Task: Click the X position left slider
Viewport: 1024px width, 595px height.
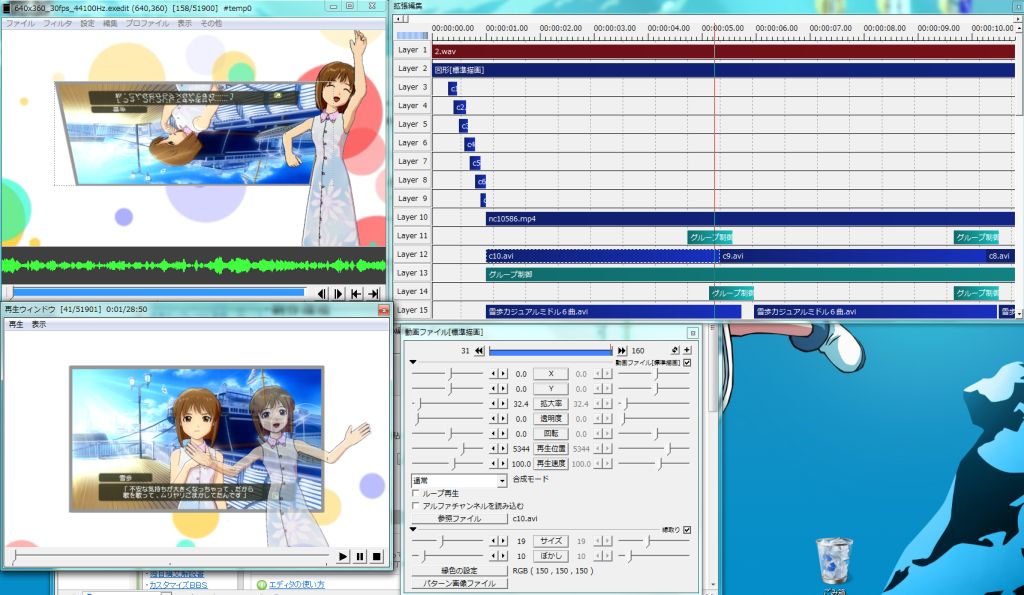Action: tap(447, 374)
